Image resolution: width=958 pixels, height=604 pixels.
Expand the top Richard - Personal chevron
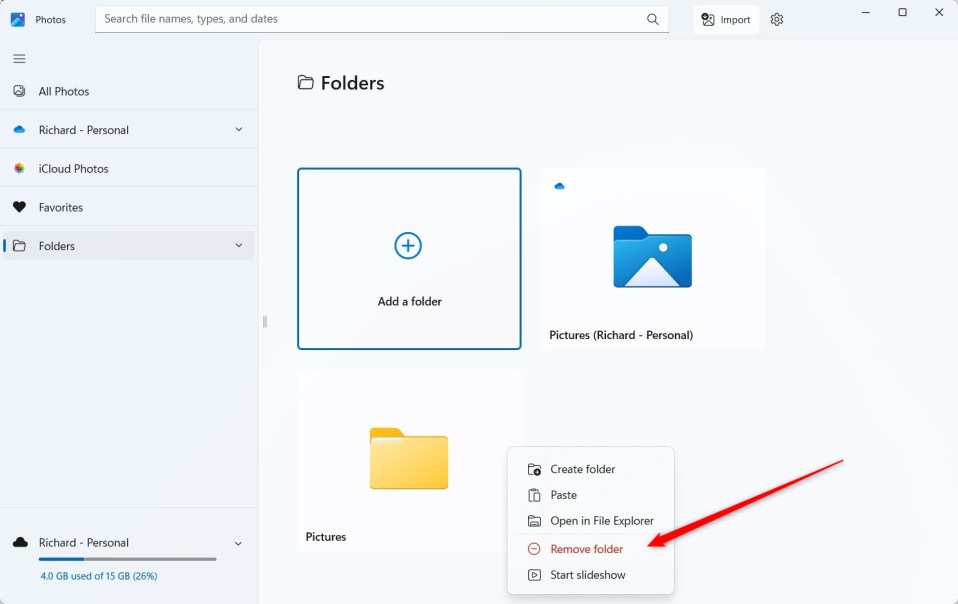coord(239,129)
